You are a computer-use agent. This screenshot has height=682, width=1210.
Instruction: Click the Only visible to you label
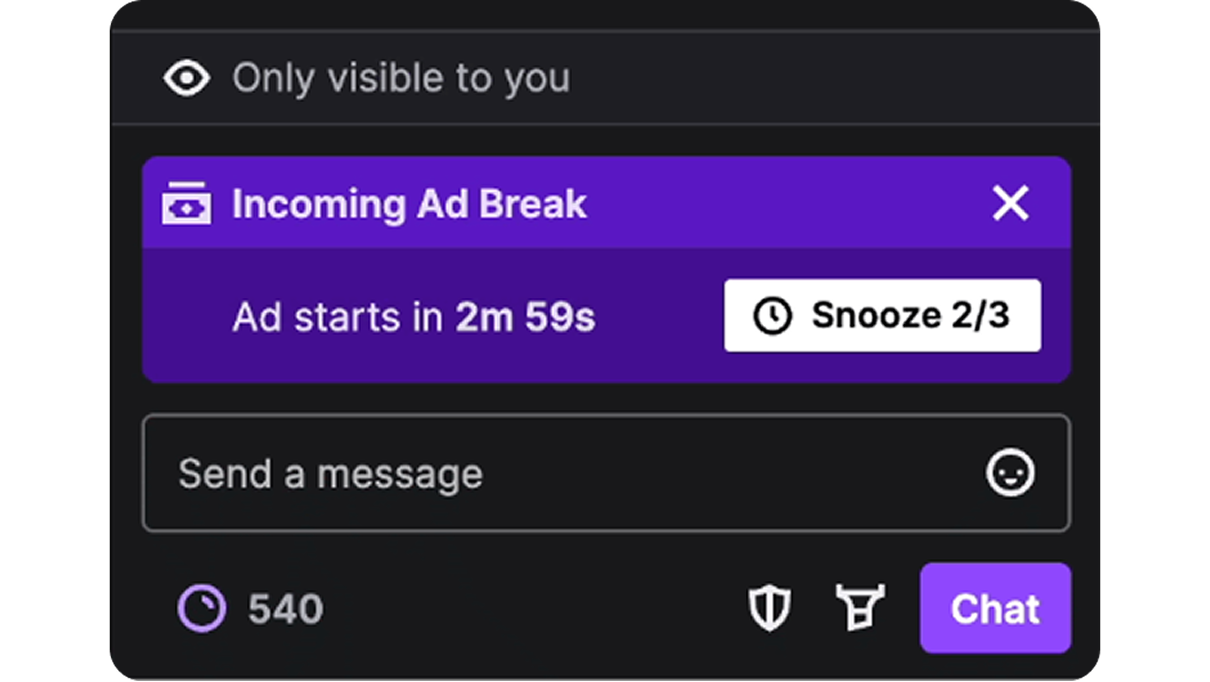401,78
